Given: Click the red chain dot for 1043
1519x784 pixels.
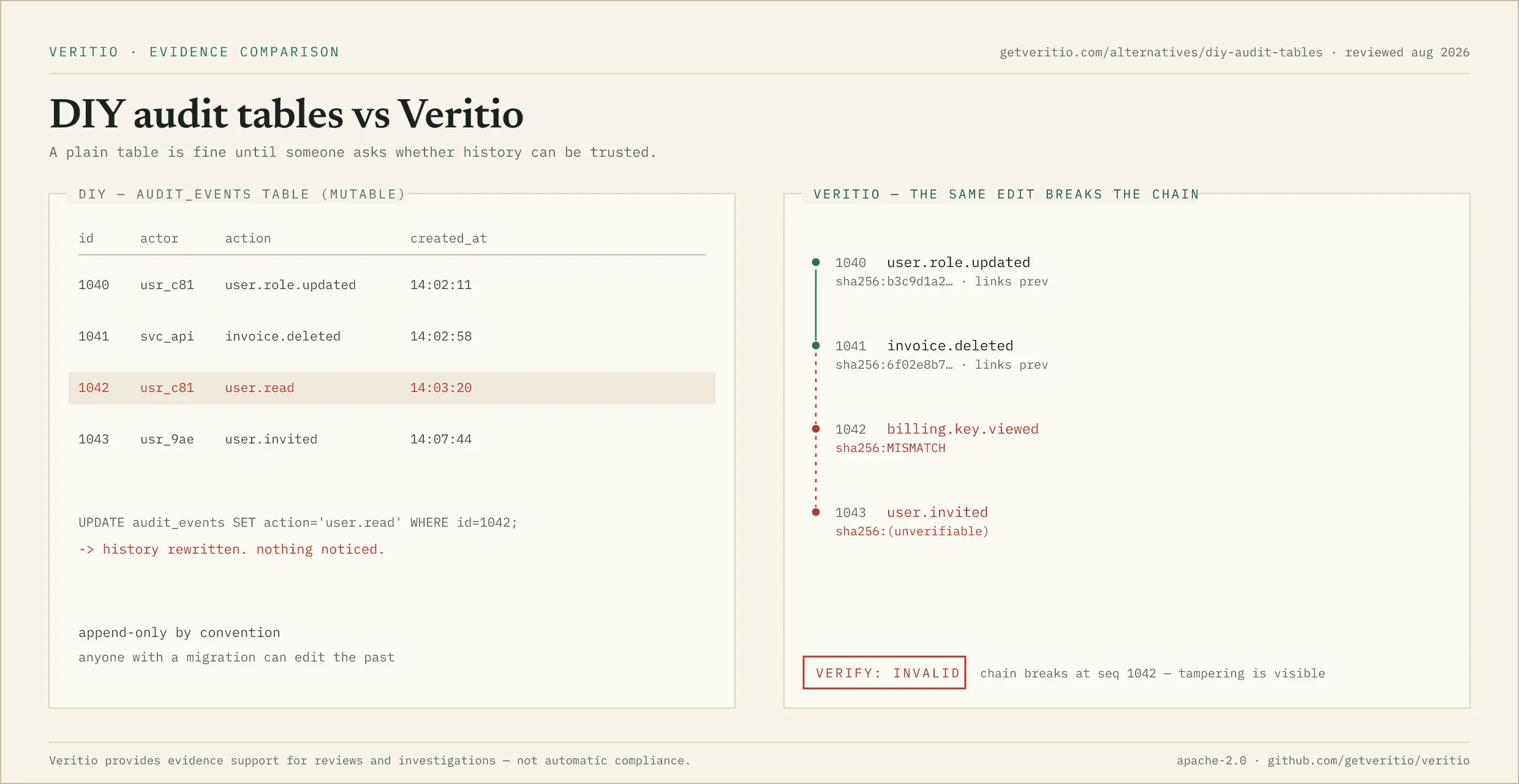Looking at the screenshot, I should point(816,512).
